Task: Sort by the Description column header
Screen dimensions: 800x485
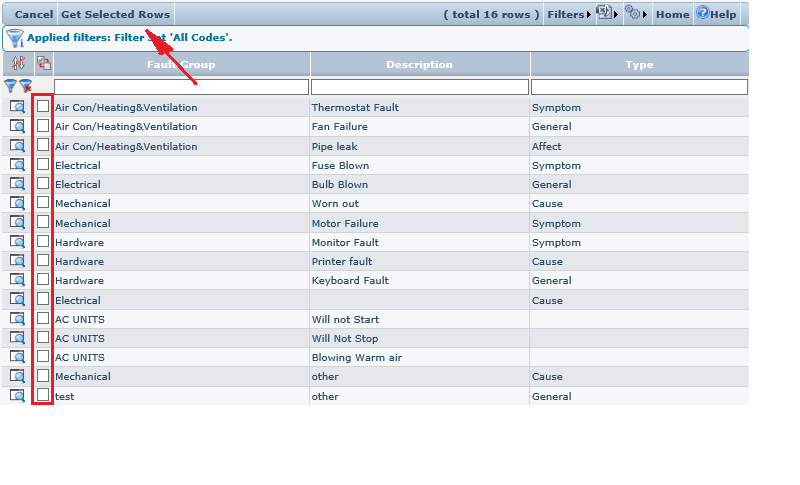Action: tap(419, 65)
